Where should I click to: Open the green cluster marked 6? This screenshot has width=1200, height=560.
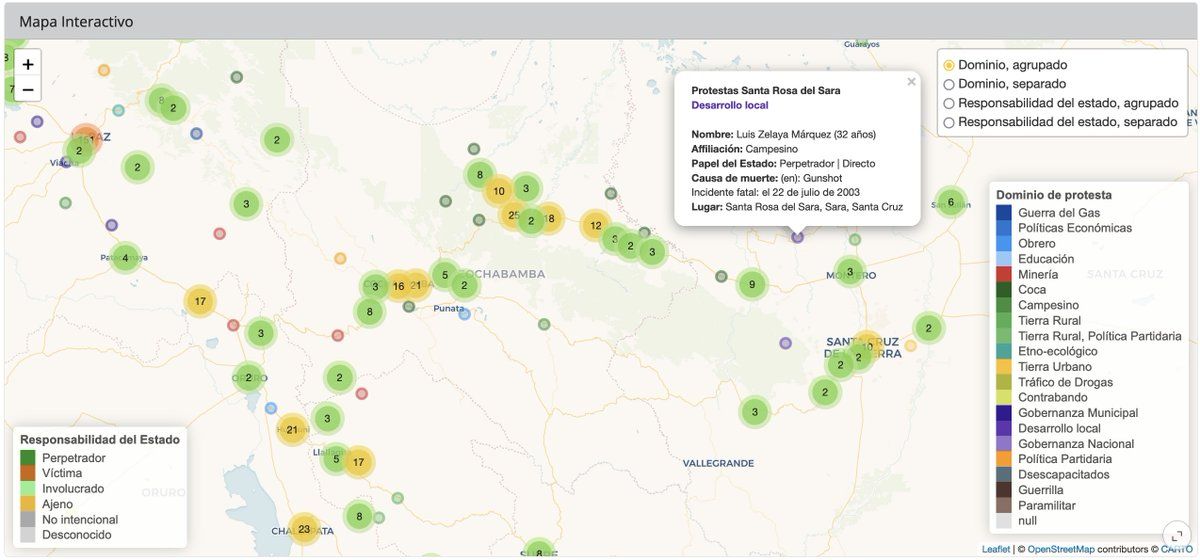coord(950,202)
